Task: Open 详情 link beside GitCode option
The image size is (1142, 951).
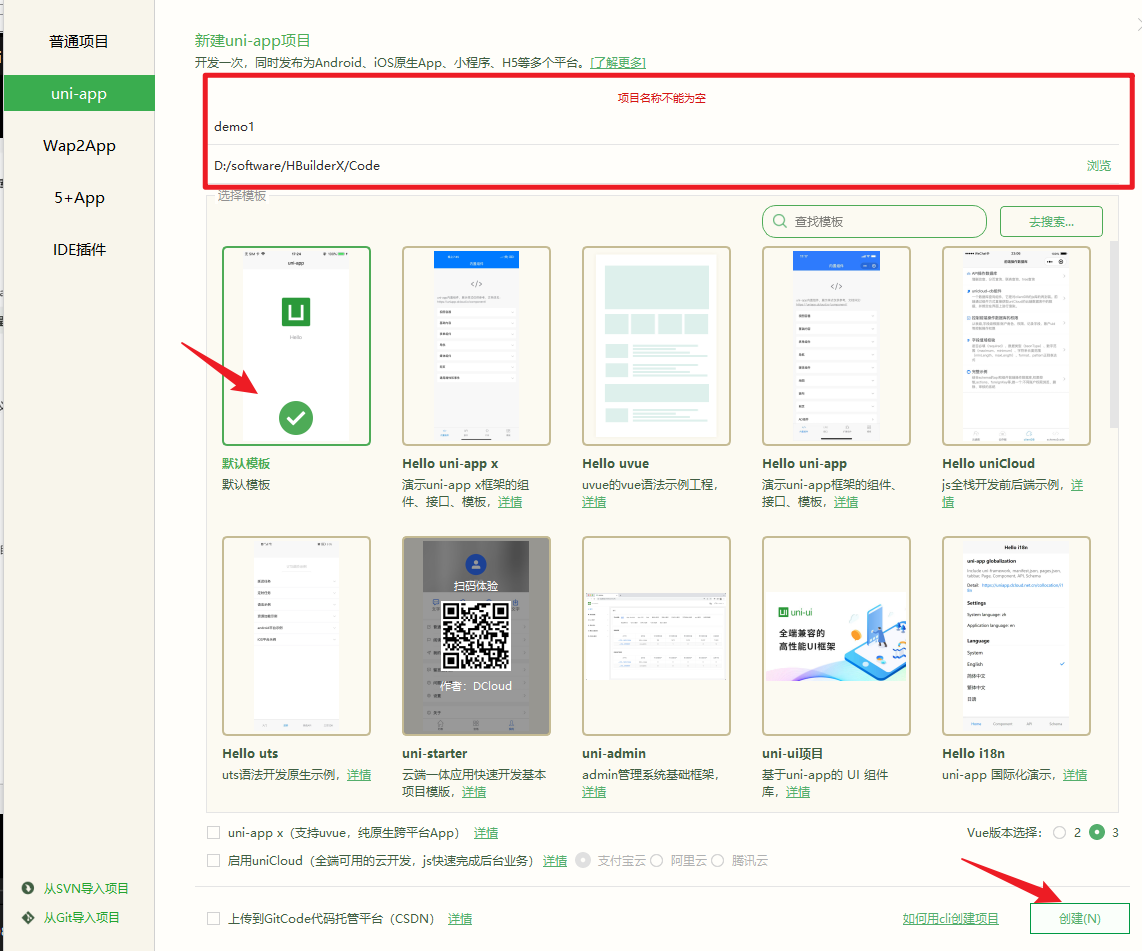Action: point(460,919)
